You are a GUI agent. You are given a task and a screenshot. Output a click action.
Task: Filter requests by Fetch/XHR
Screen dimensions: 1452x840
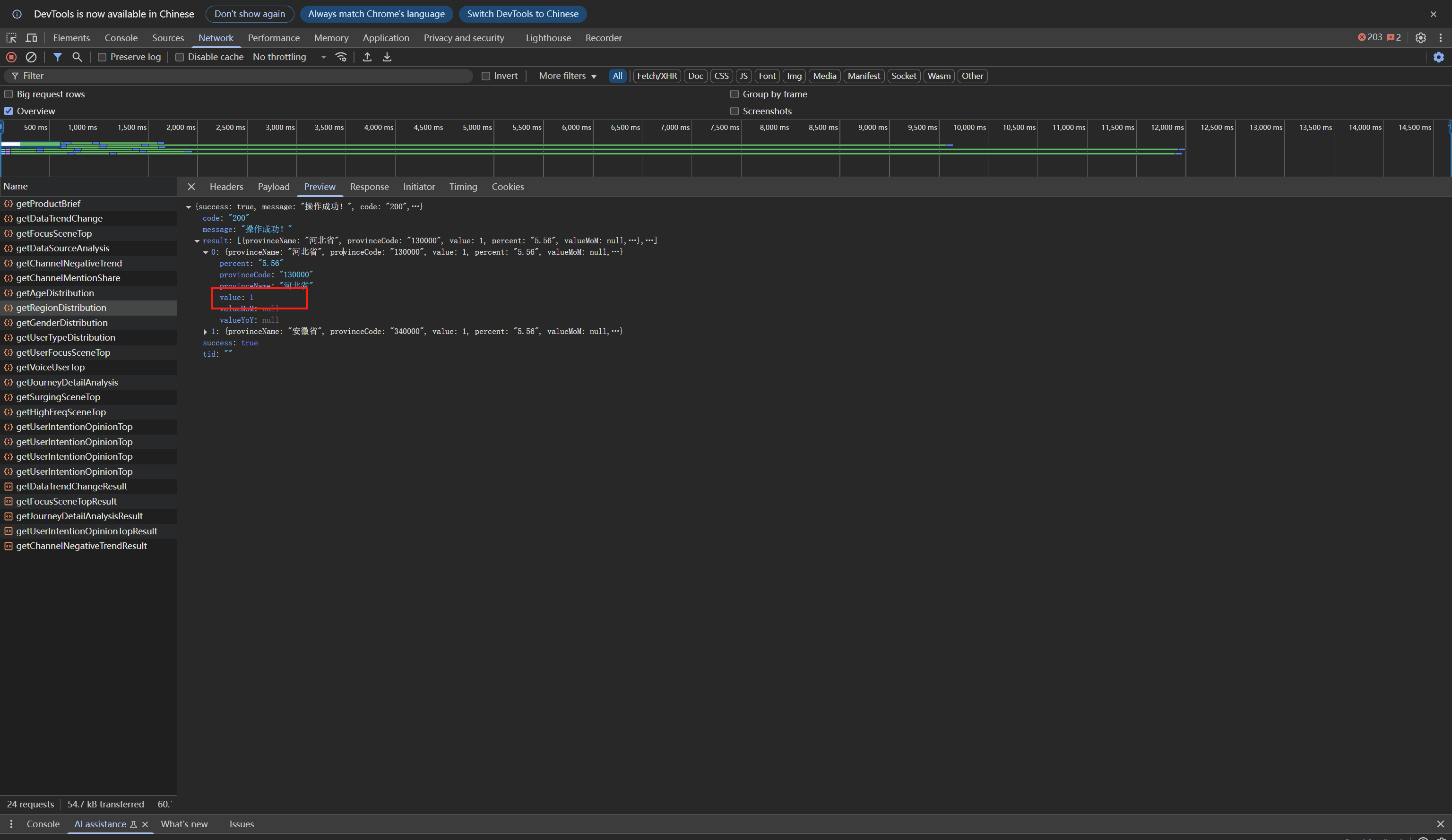656,76
